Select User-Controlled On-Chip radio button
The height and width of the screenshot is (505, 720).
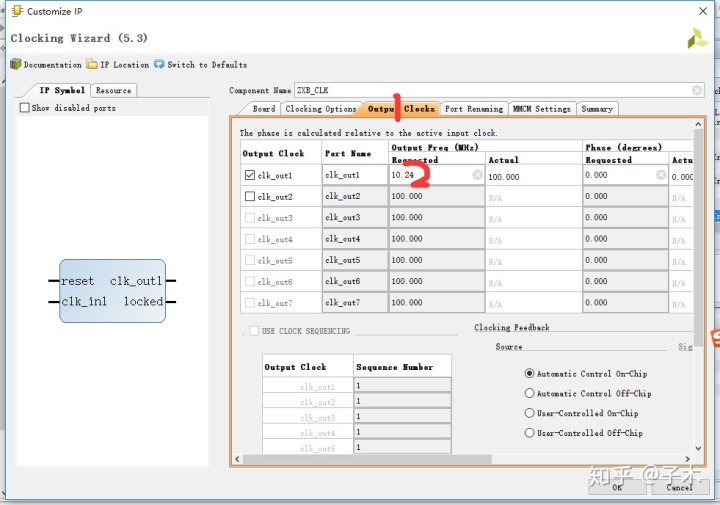529,413
